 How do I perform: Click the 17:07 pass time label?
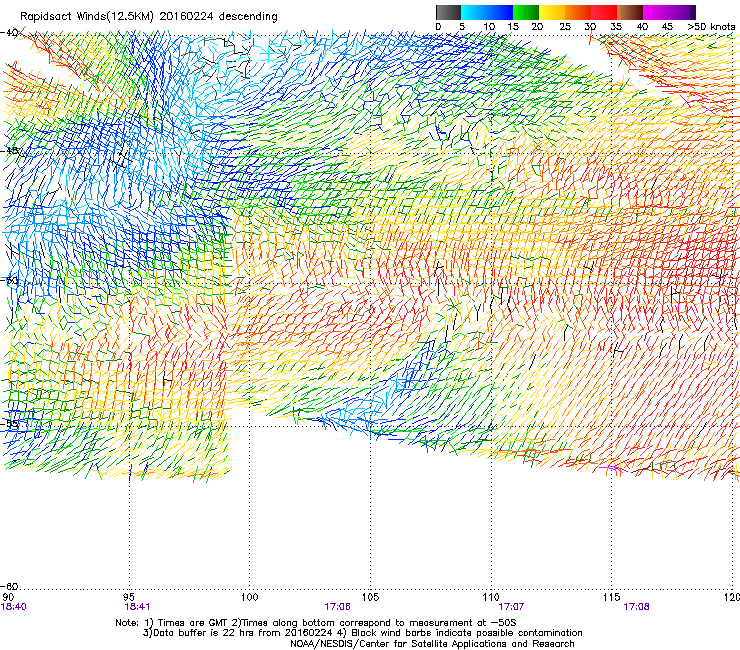point(511,607)
